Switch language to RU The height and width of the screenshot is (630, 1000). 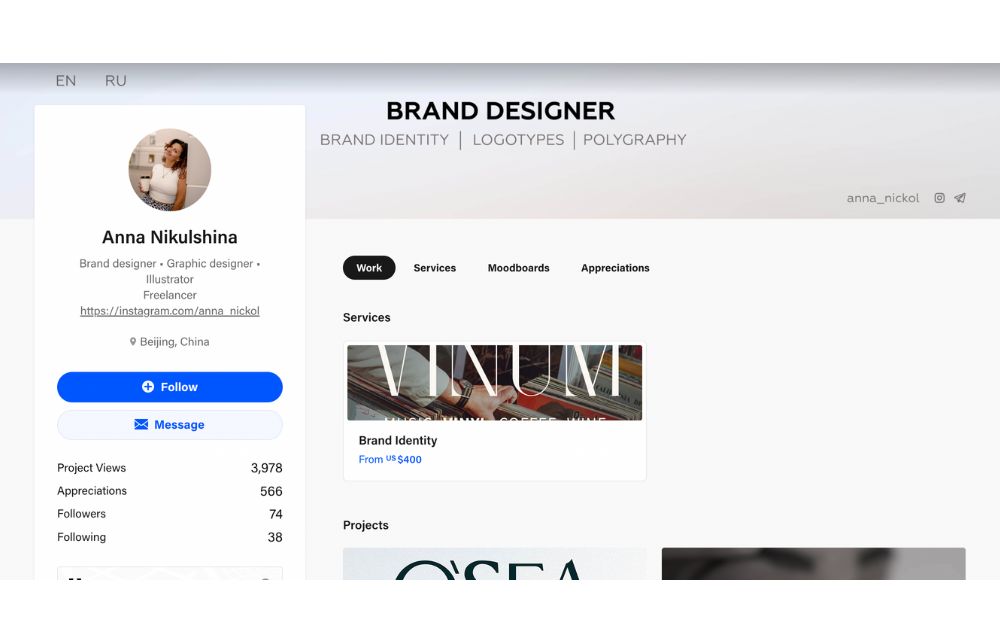coord(115,81)
